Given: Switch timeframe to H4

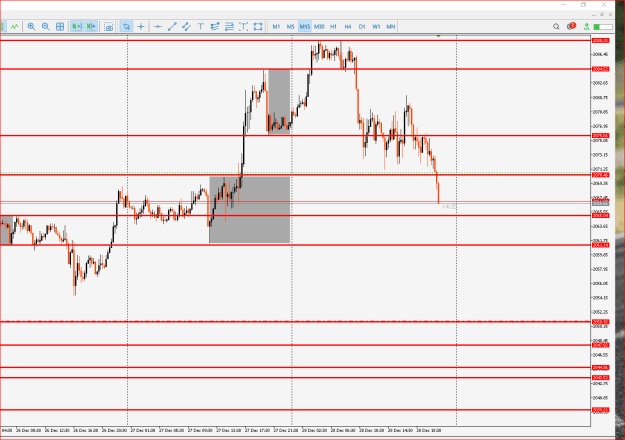Looking at the screenshot, I should pyautogui.click(x=348, y=27).
